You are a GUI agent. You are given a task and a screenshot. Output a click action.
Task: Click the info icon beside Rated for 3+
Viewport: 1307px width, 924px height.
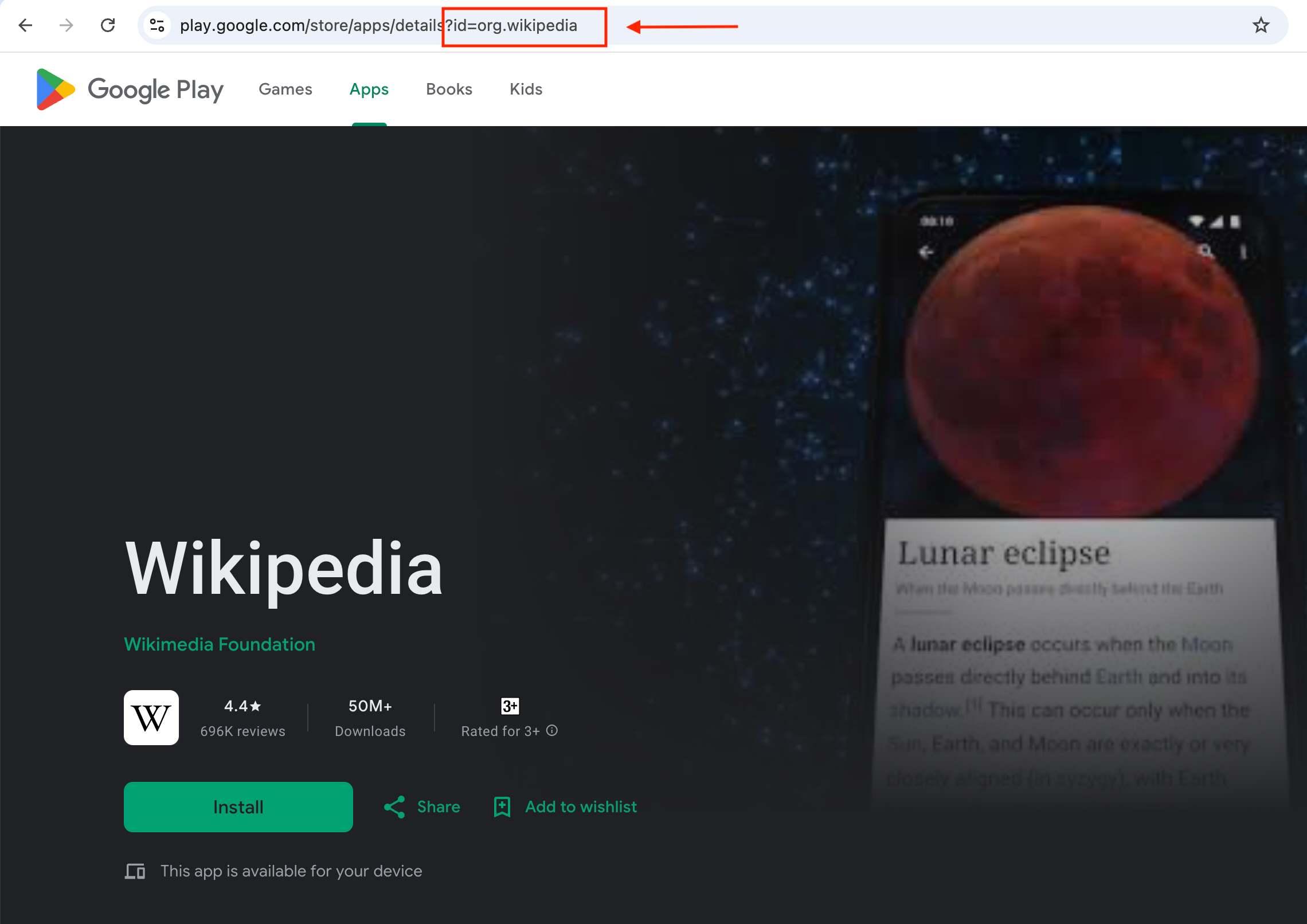point(552,730)
